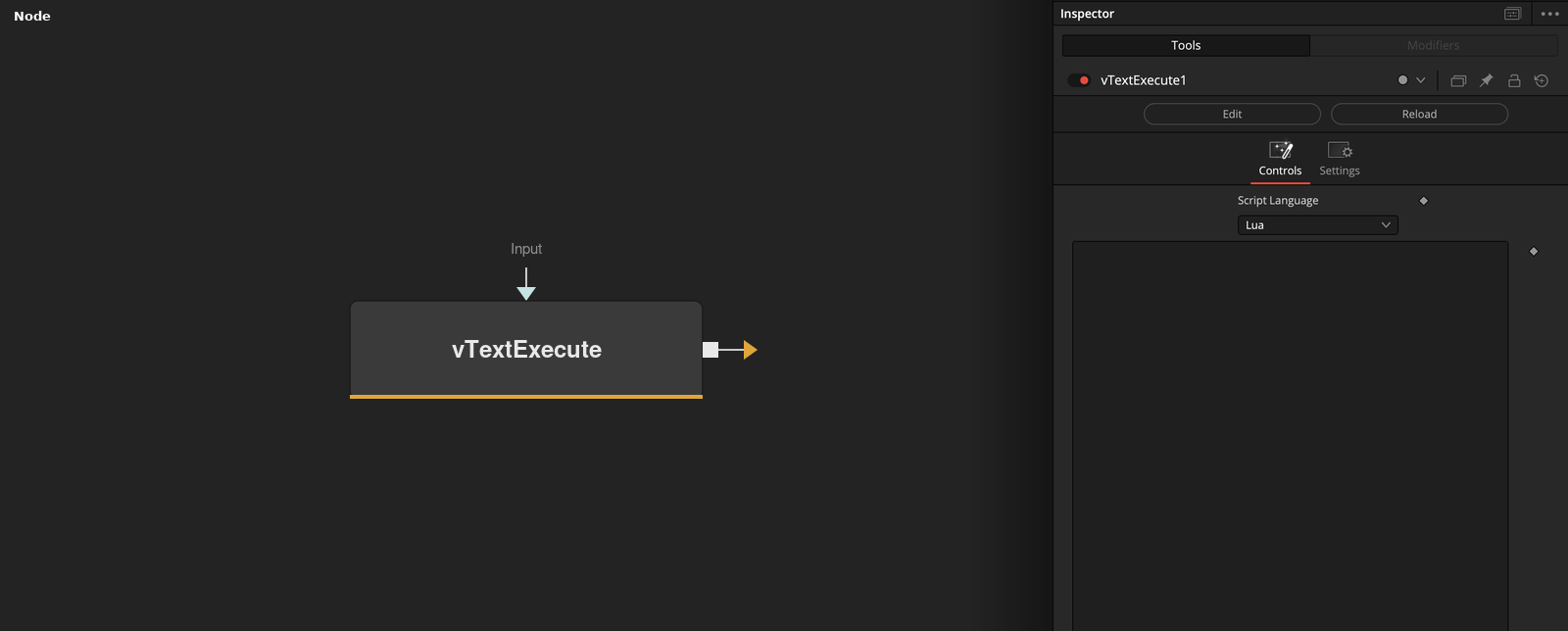Click the Reload button
The width and height of the screenshot is (1568, 631).
pyautogui.click(x=1419, y=114)
